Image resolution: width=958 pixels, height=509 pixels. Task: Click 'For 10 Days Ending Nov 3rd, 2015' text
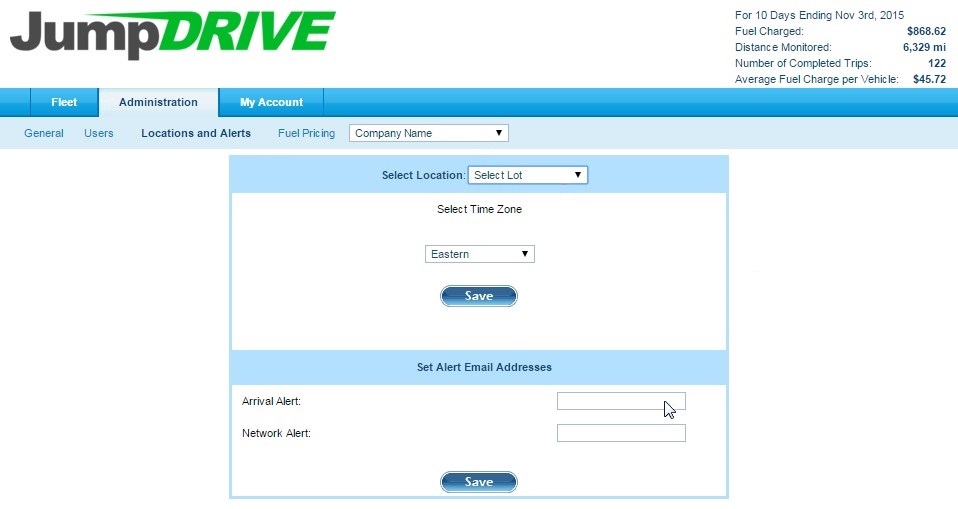(819, 15)
